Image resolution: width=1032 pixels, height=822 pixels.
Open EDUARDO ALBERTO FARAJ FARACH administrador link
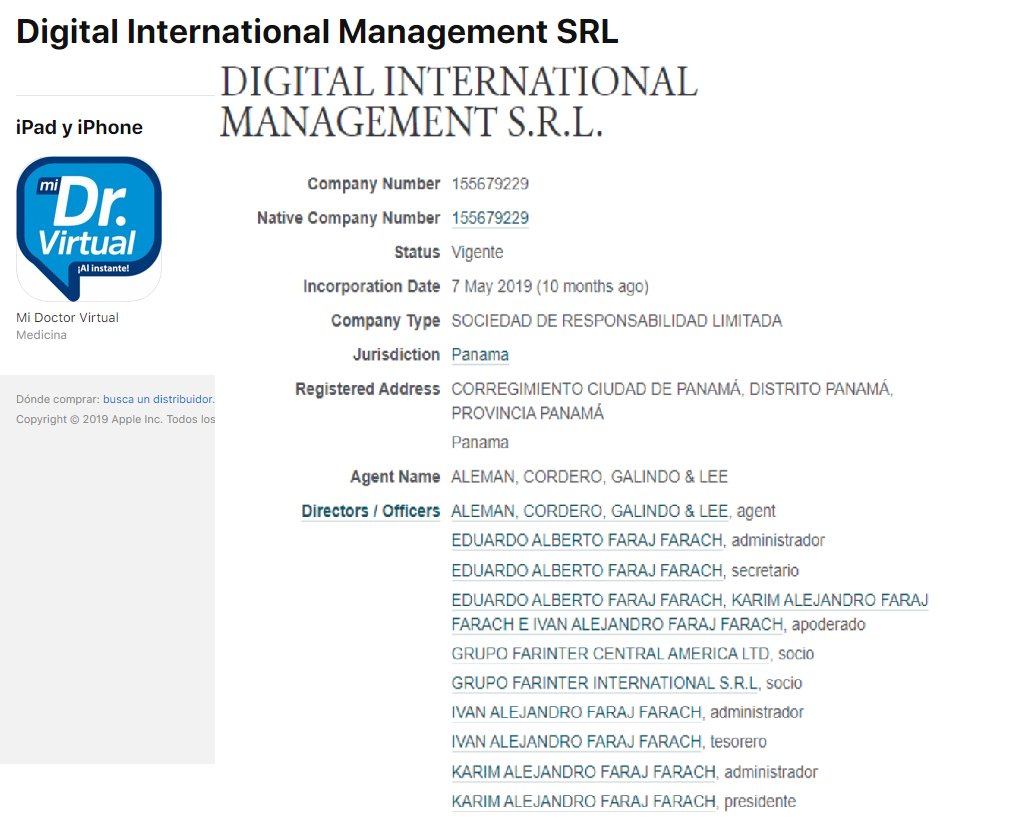point(587,540)
